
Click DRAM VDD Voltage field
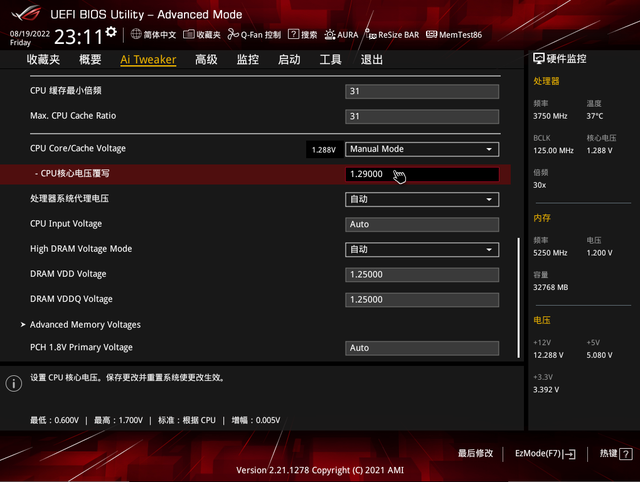[422, 275]
